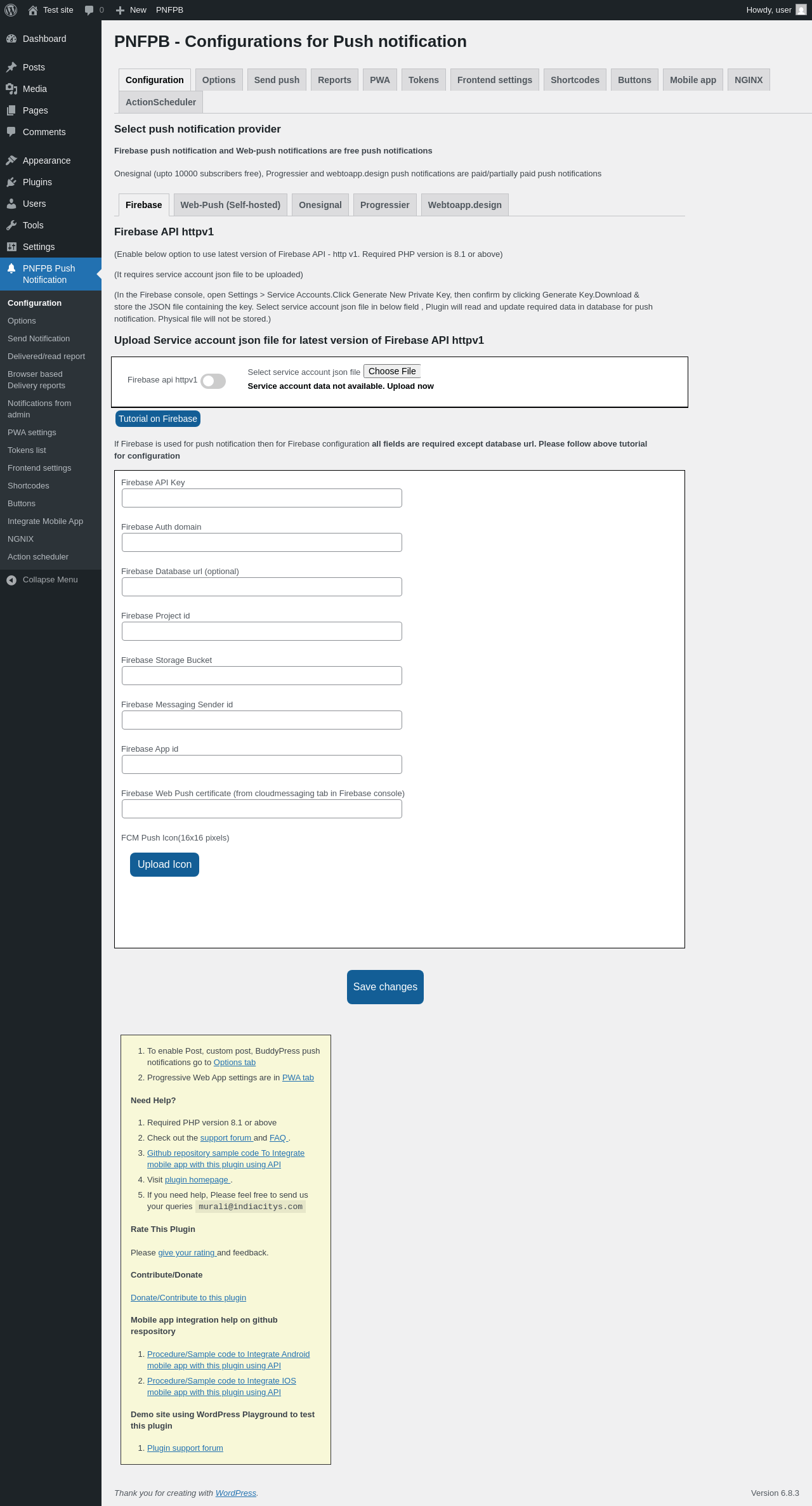Follow the Options tab link in help box
The height and width of the screenshot is (1506, 812).
pos(235,1063)
